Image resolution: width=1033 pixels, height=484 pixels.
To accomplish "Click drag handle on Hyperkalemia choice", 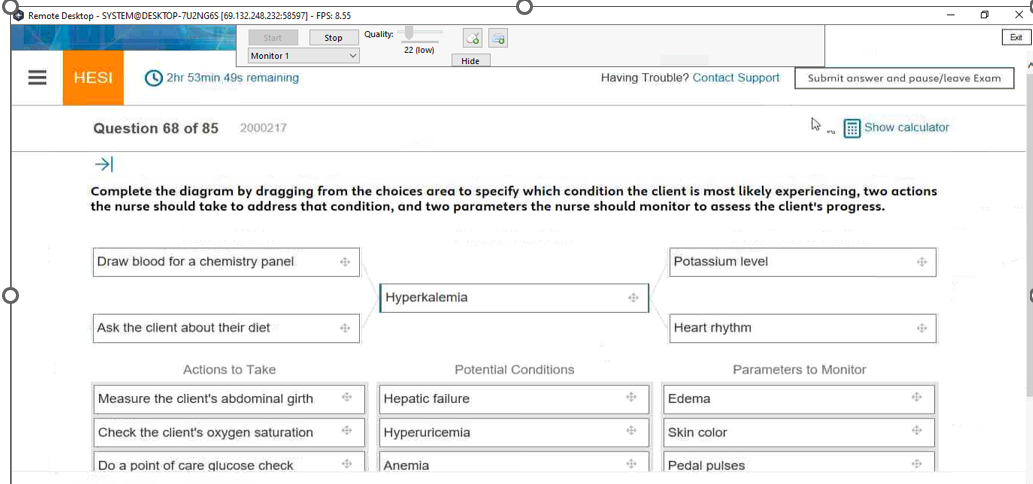I will (x=632, y=298).
